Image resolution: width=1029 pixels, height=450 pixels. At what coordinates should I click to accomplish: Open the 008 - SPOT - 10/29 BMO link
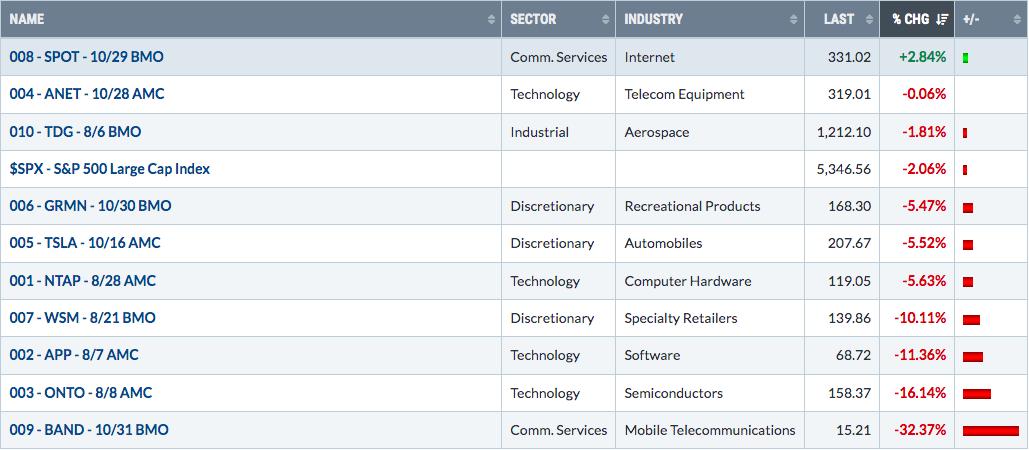pos(87,57)
